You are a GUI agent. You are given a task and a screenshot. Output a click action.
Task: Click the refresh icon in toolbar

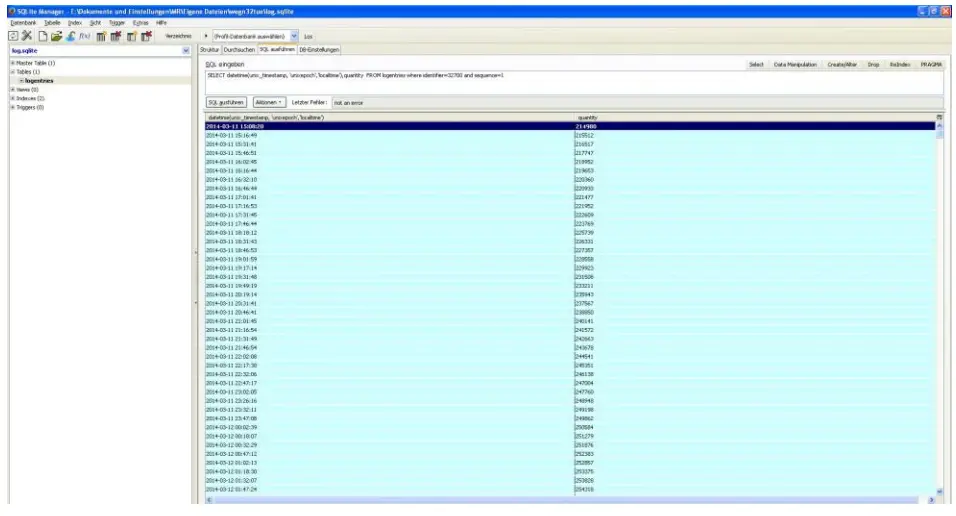[13, 37]
